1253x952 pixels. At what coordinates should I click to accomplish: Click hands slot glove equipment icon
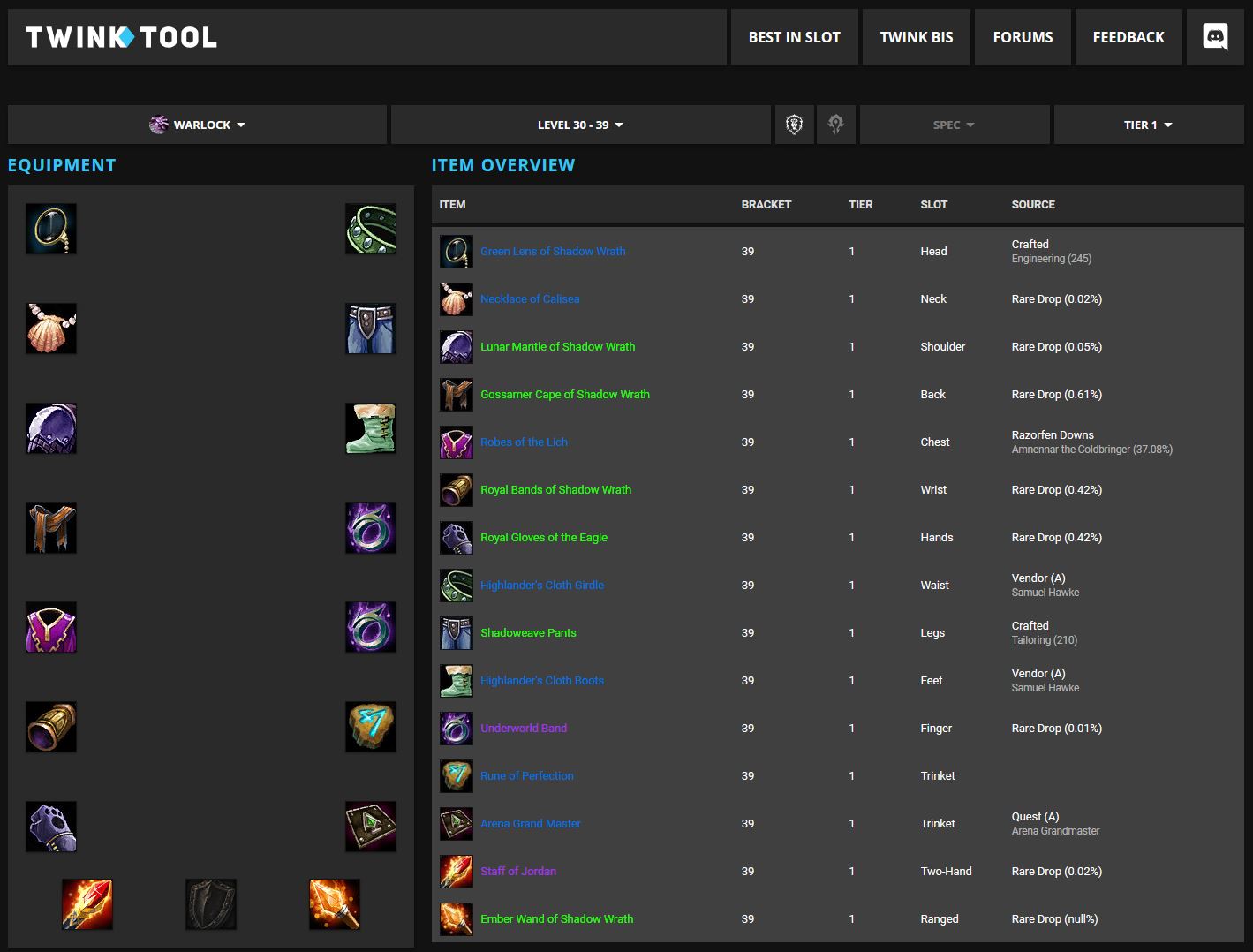coord(51,827)
